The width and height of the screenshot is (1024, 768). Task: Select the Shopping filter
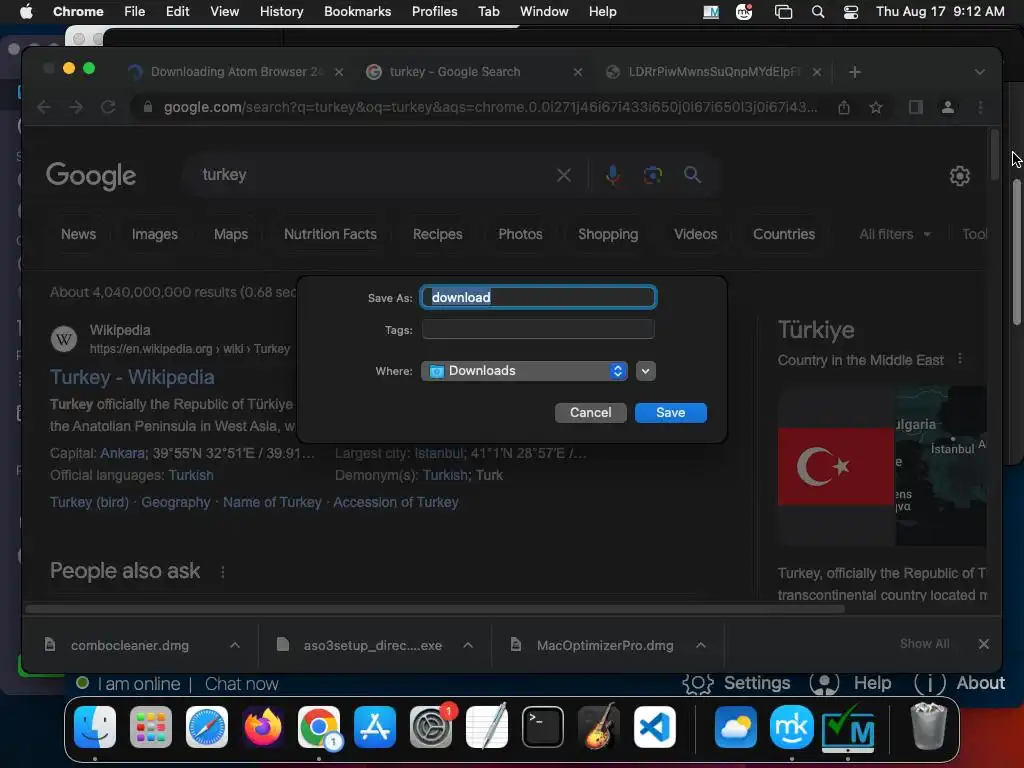tap(608, 234)
